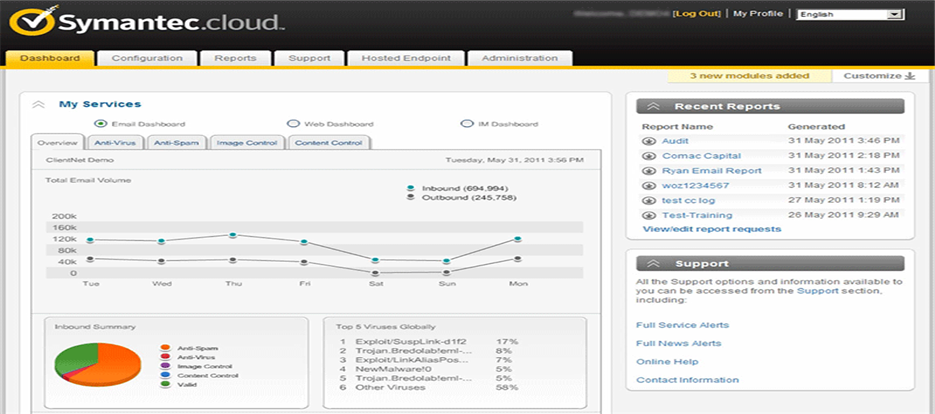Screen dimensions: 935x414
Task: Select the Web Dashboard radio button
Action: coord(293,124)
